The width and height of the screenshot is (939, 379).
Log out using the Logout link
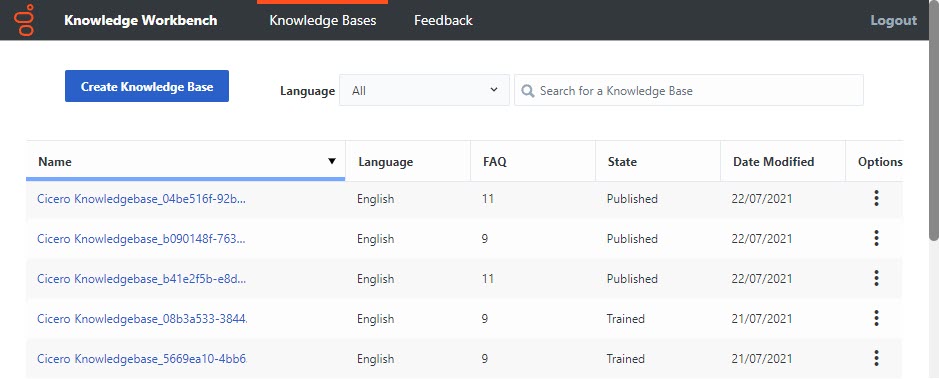[x=893, y=20]
